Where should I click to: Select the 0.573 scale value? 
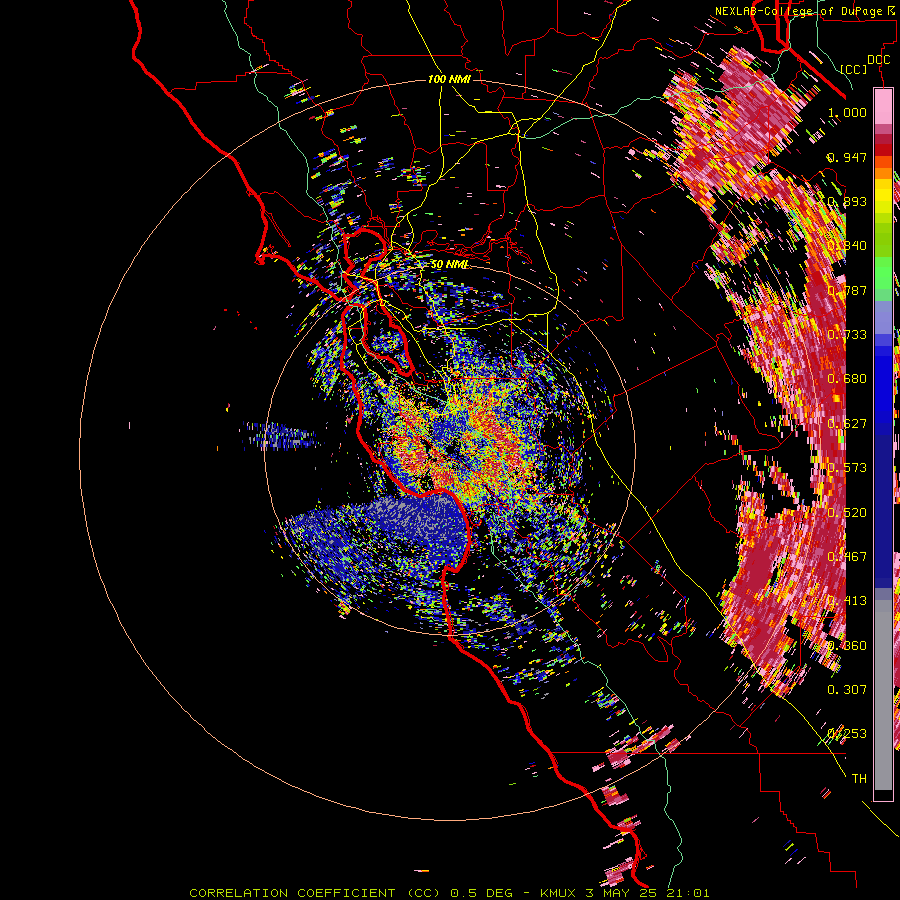point(847,468)
